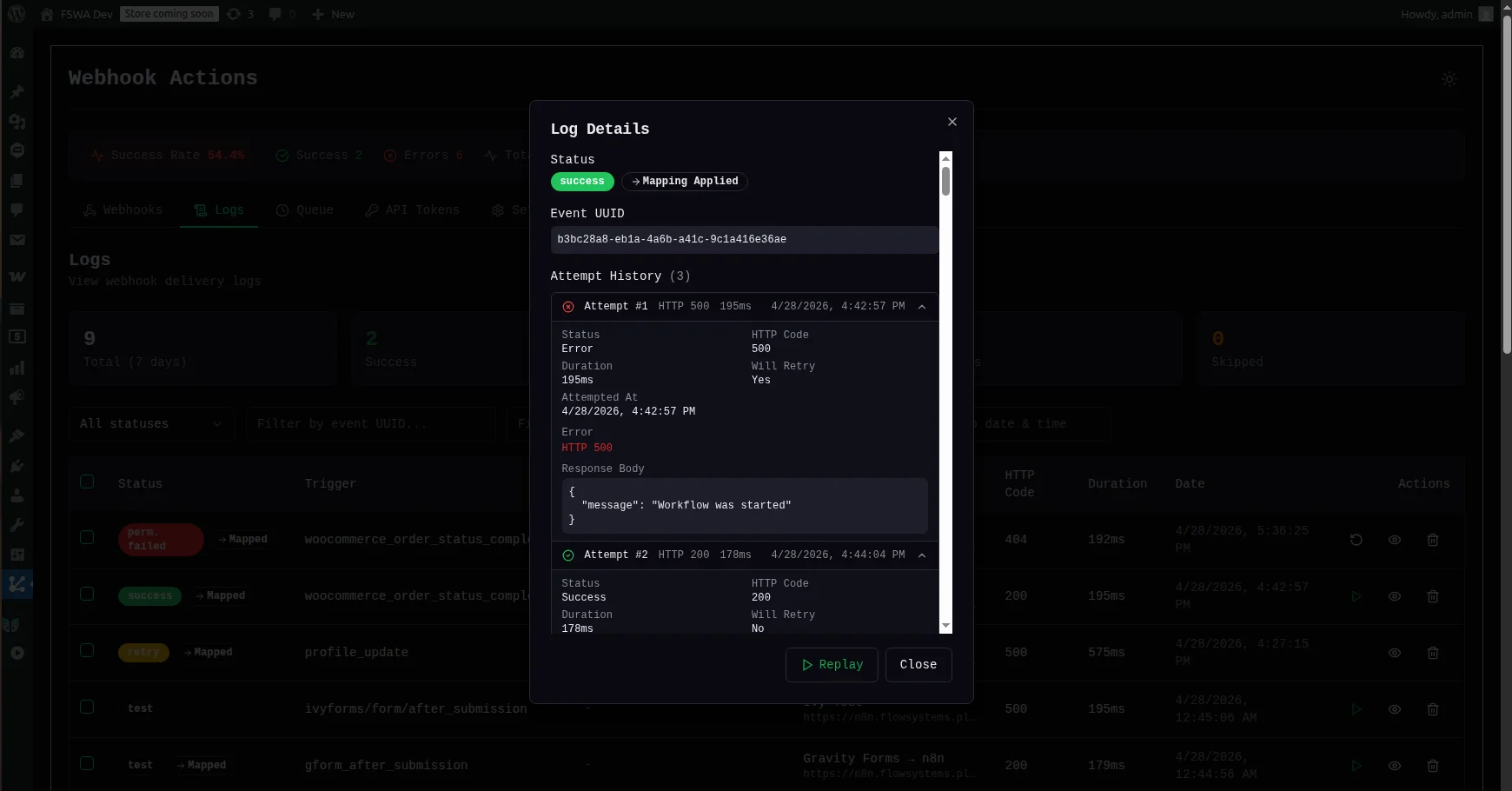Viewport: 1512px width, 791px height.
Task: Open the Marketing megaphone icon in sidebar
Action: point(17,397)
